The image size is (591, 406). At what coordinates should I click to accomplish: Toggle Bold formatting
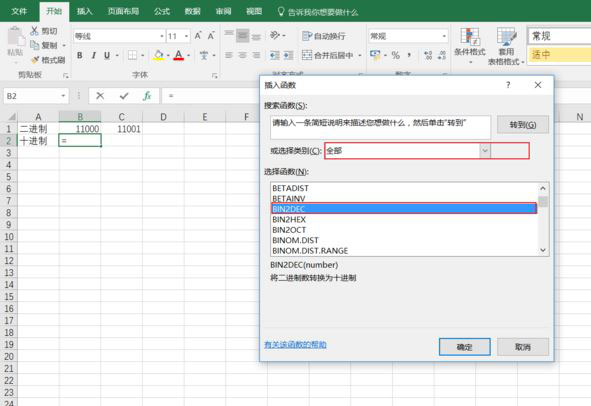coord(80,55)
